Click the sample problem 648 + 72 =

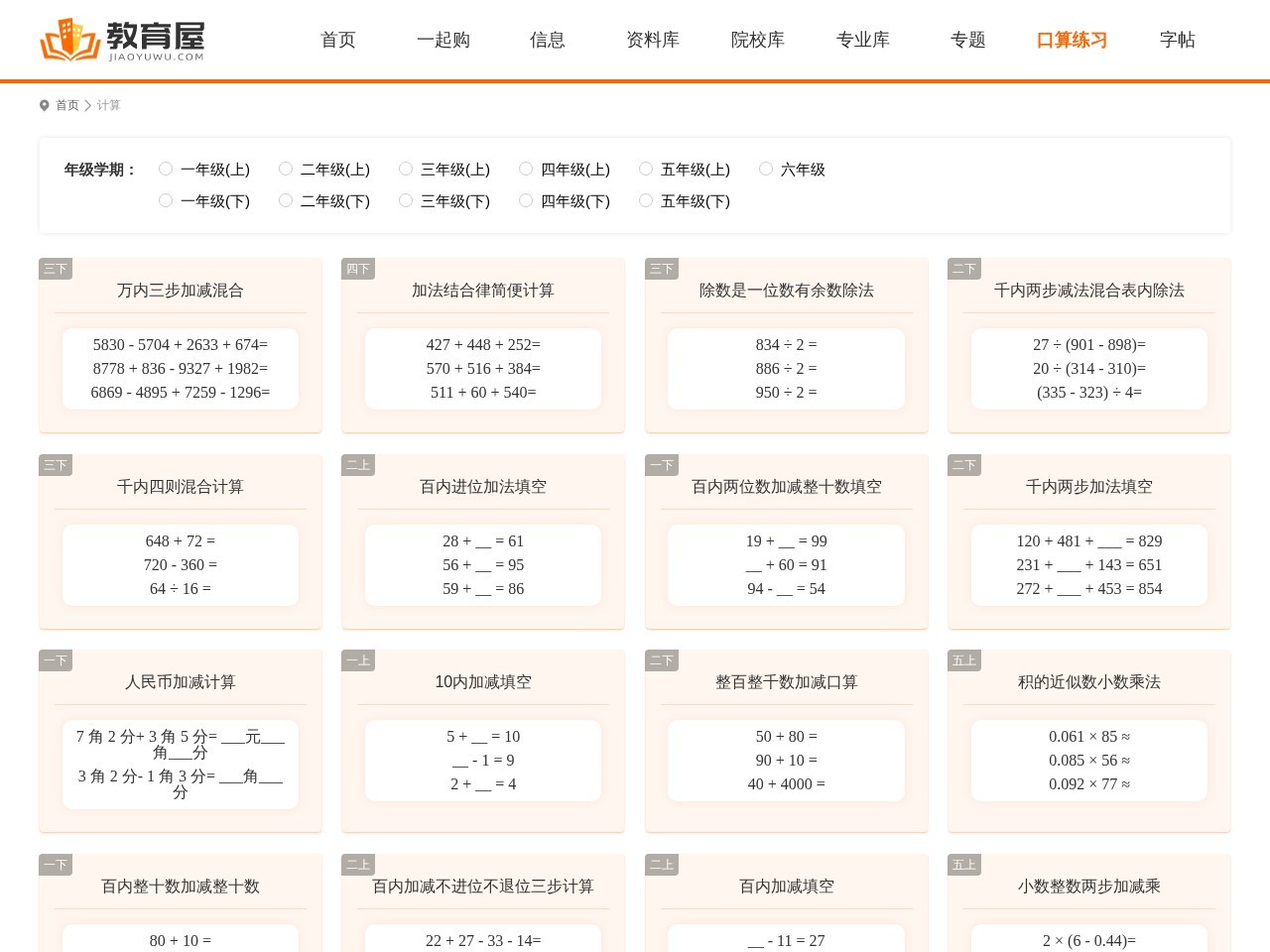(x=181, y=541)
